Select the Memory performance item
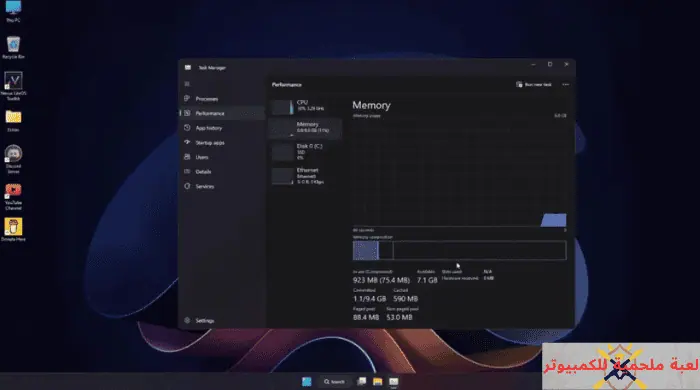Viewport: 700px width, 390px height. pyautogui.click(x=306, y=128)
